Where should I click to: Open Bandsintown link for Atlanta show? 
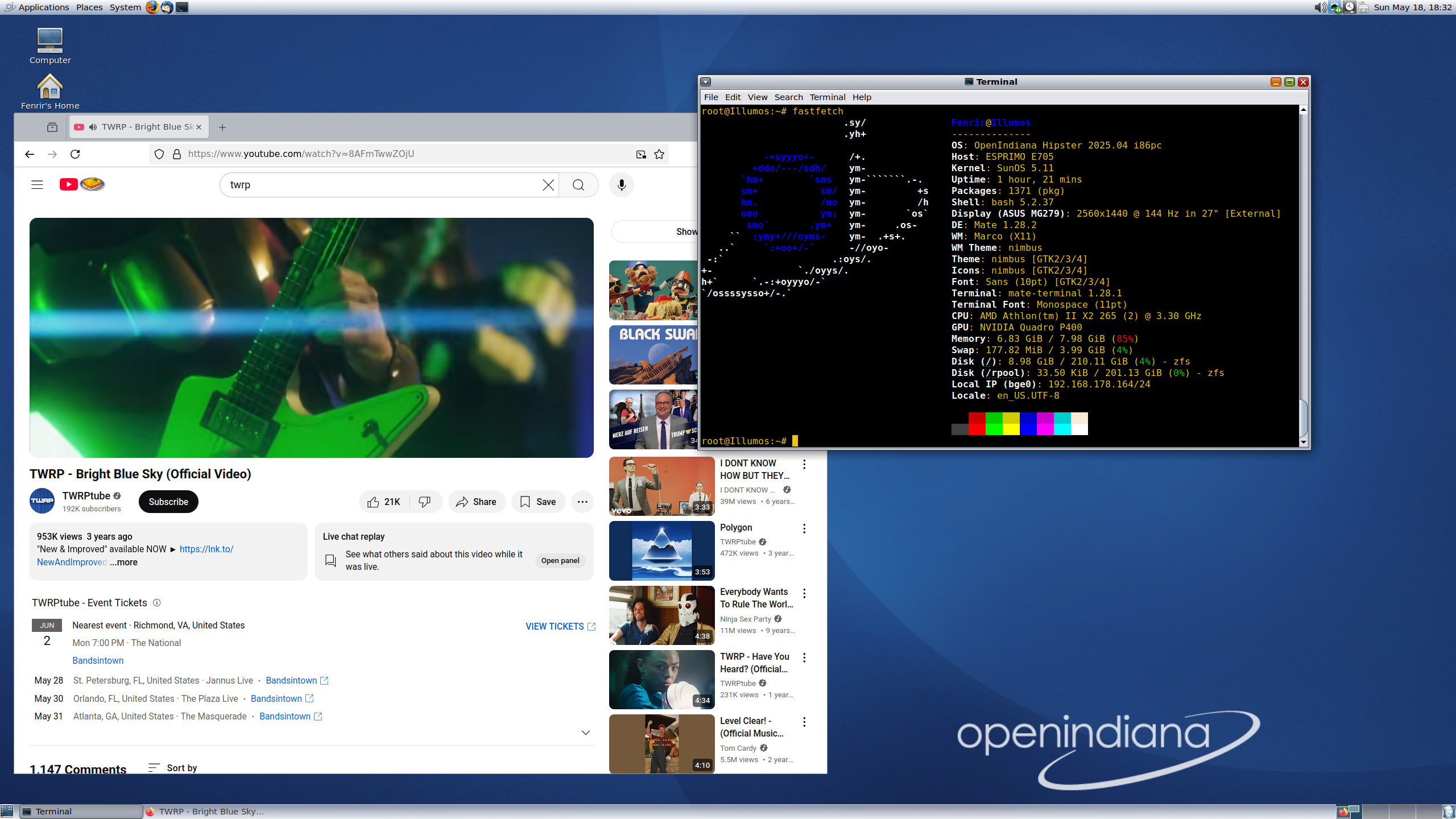pyautogui.click(x=291, y=716)
